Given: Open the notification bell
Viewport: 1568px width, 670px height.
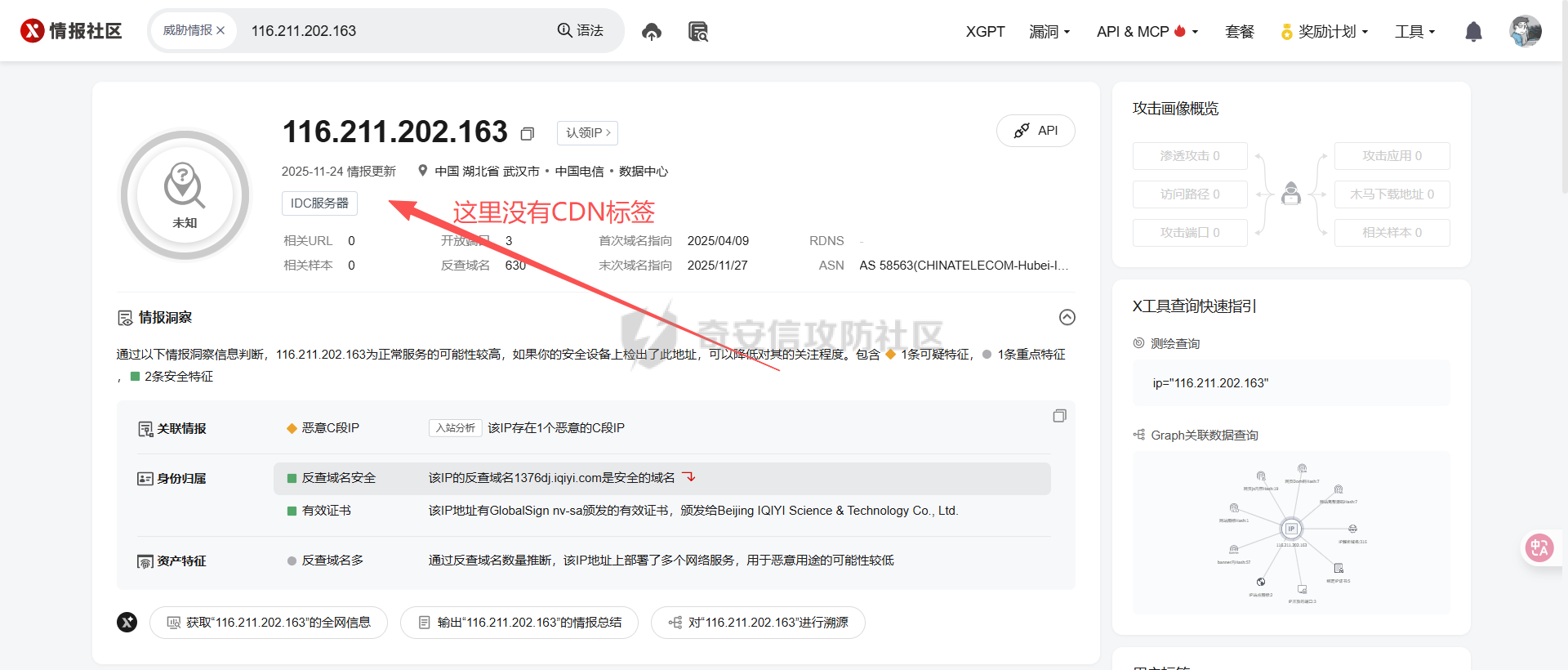Looking at the screenshot, I should tap(1473, 32).
